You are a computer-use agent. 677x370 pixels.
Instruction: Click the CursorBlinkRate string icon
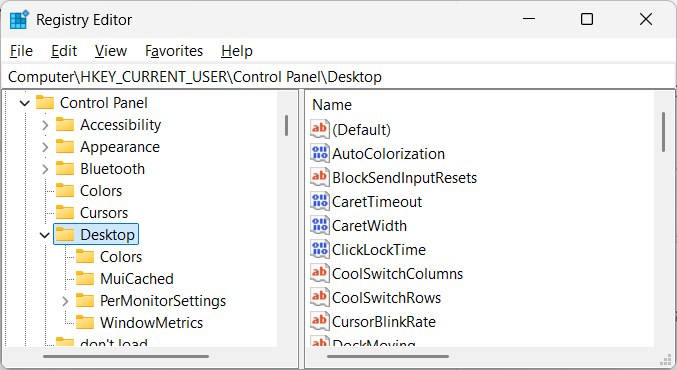(x=320, y=321)
